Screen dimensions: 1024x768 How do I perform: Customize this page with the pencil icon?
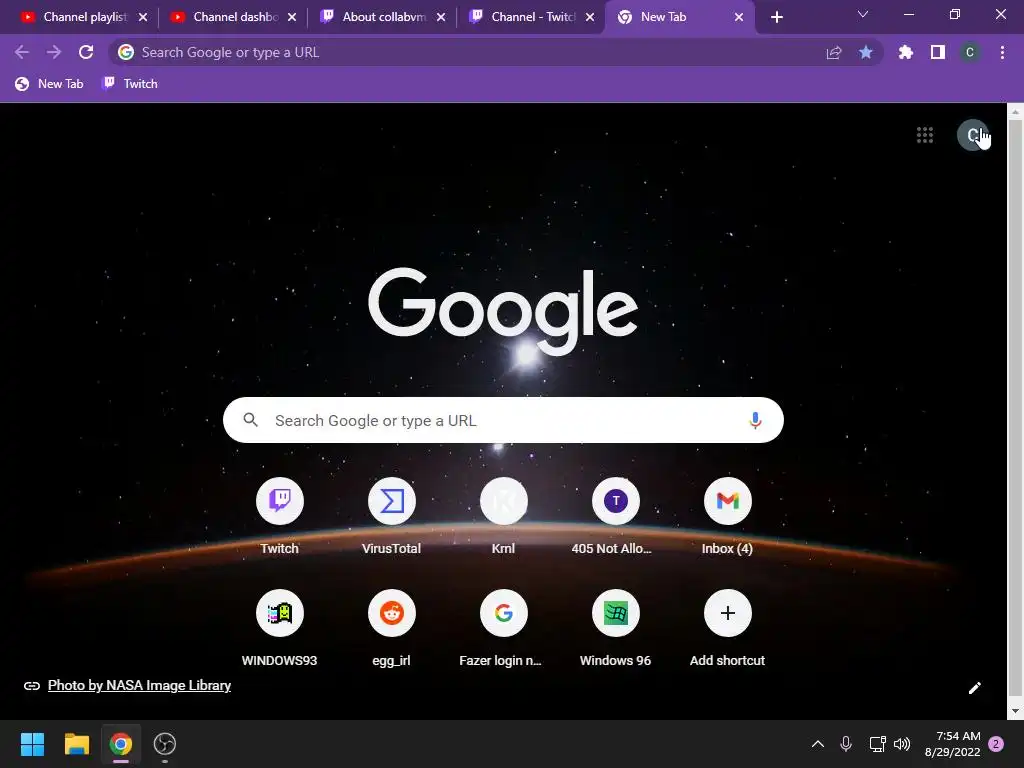(x=974, y=688)
